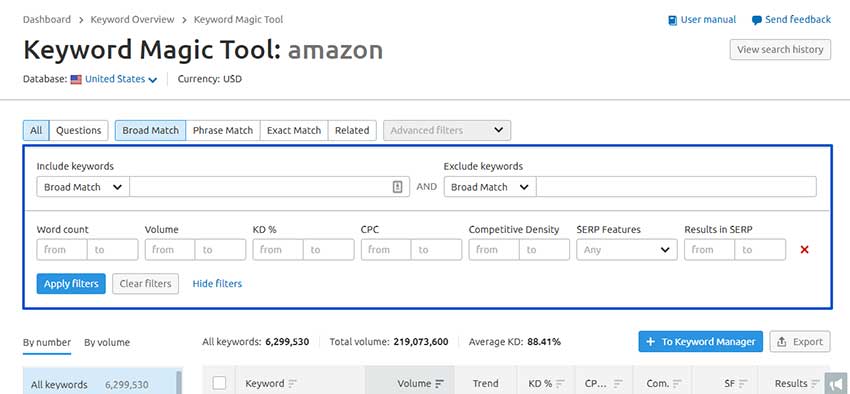Click the CPC from field

point(386,250)
